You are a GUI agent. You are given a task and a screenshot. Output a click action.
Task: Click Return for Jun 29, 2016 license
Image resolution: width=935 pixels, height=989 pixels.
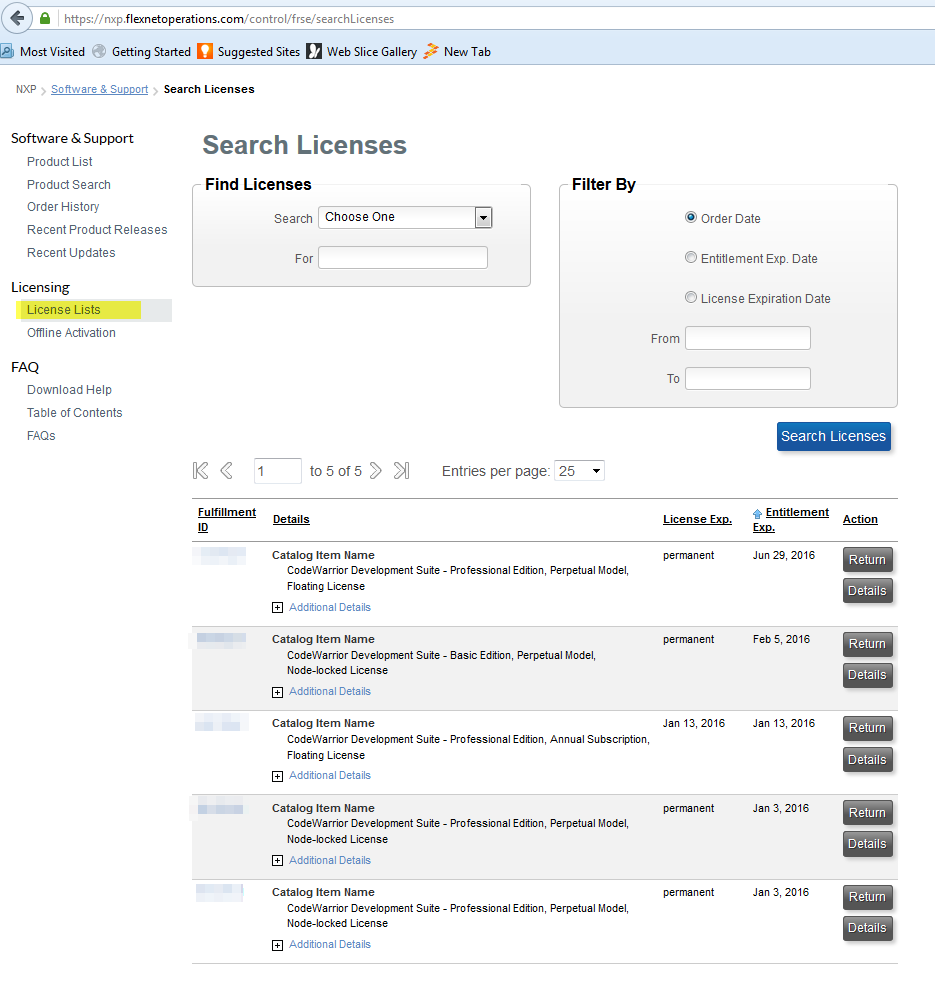pyautogui.click(x=867, y=559)
